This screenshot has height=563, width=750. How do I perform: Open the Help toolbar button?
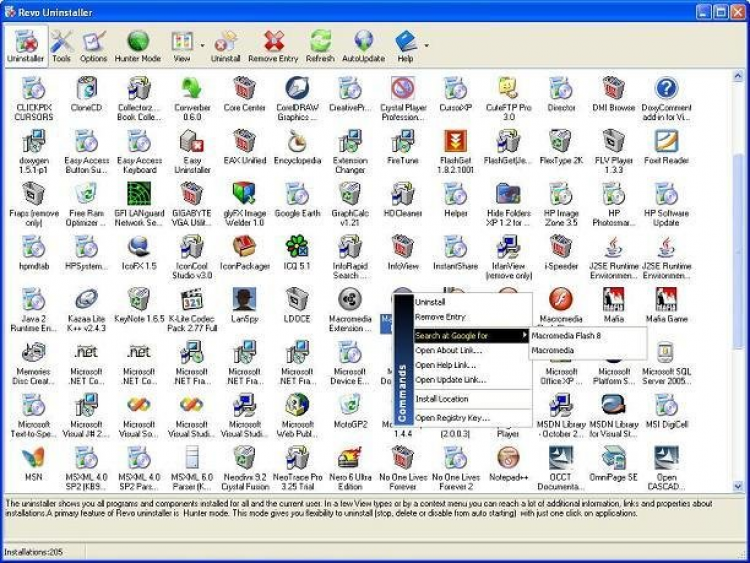pyautogui.click(x=406, y=46)
